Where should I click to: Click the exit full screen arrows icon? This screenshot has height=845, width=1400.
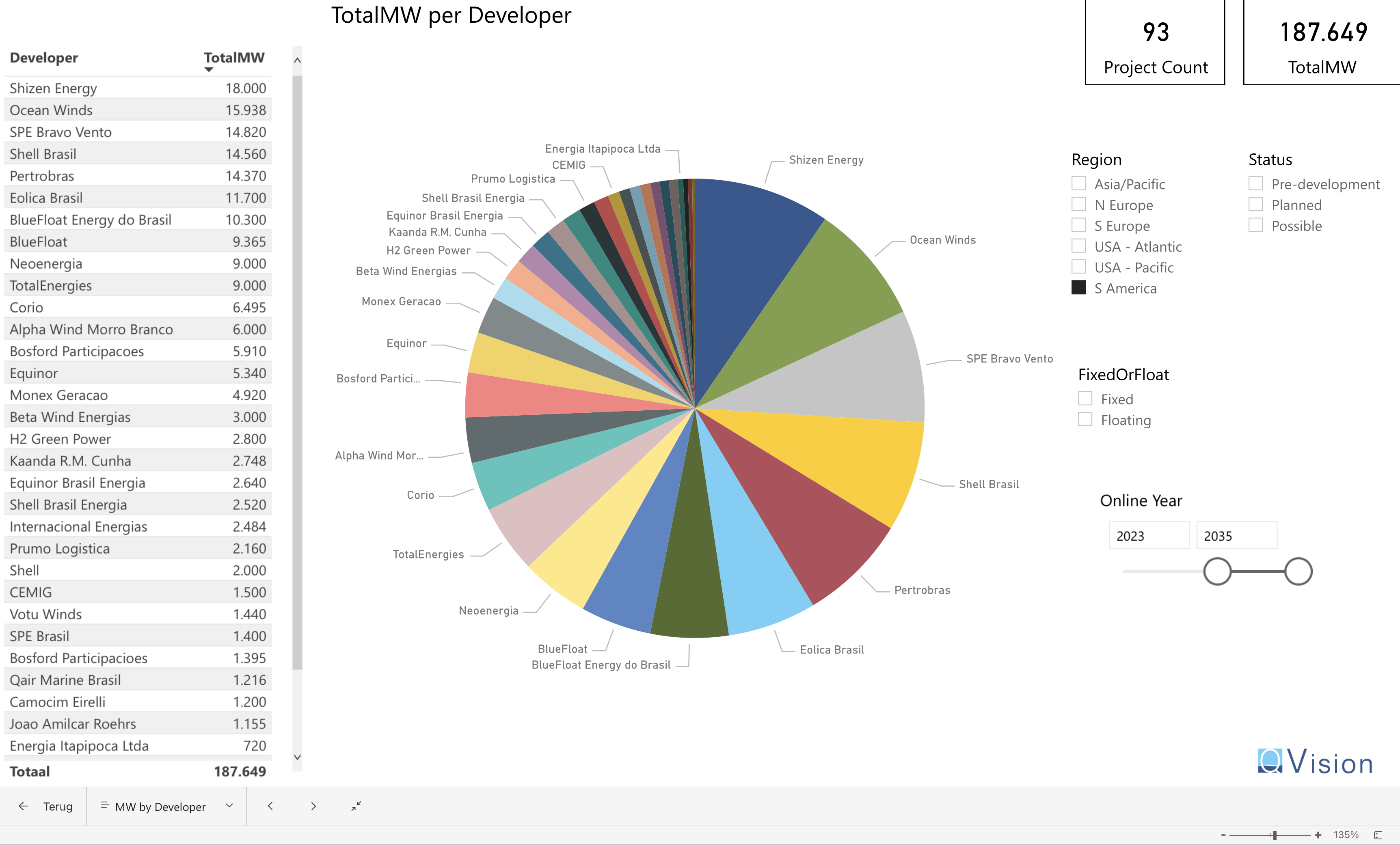356,806
